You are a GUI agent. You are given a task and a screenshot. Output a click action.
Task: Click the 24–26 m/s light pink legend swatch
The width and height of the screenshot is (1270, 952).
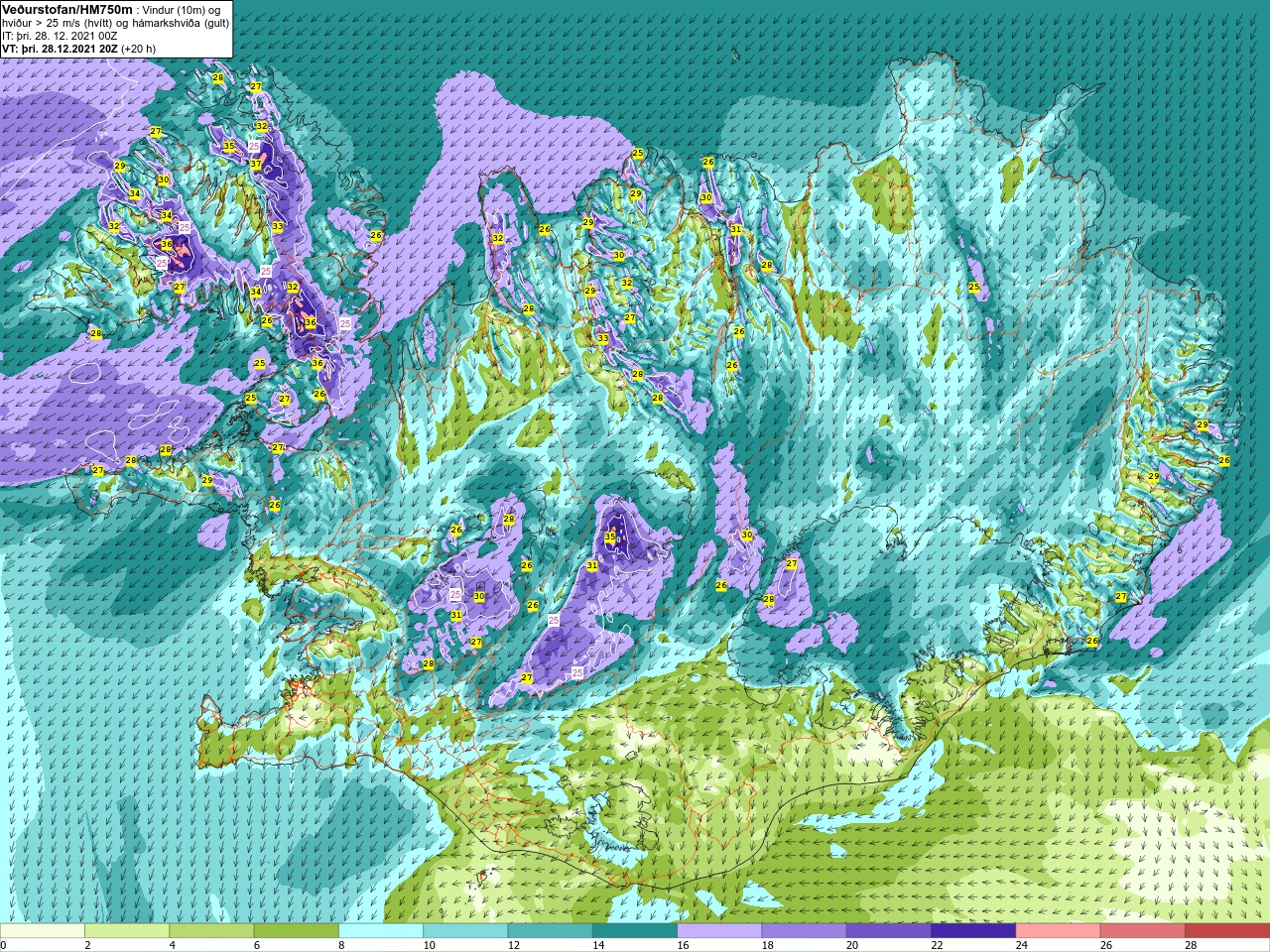pos(1058,931)
